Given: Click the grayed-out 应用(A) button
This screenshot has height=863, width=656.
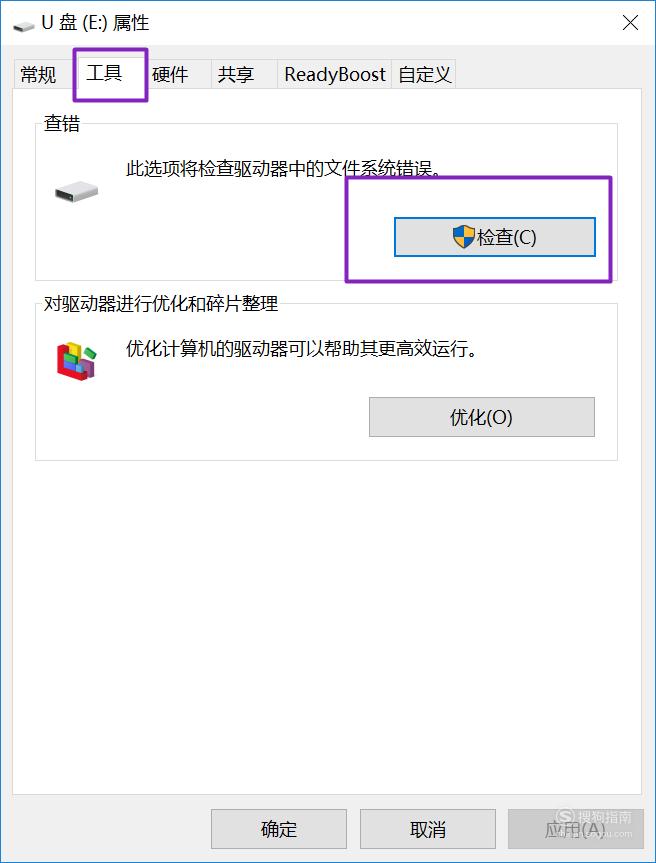Looking at the screenshot, I should [575, 829].
